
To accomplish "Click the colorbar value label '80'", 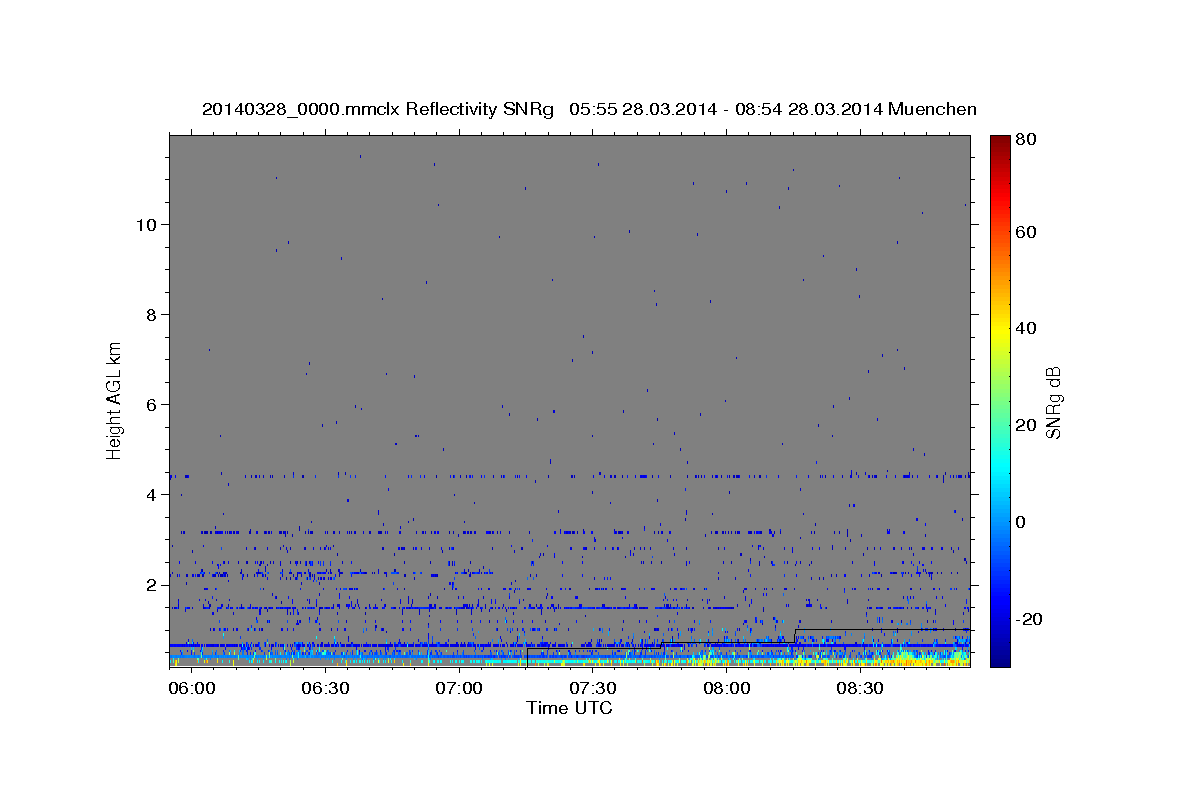I will (1025, 139).
